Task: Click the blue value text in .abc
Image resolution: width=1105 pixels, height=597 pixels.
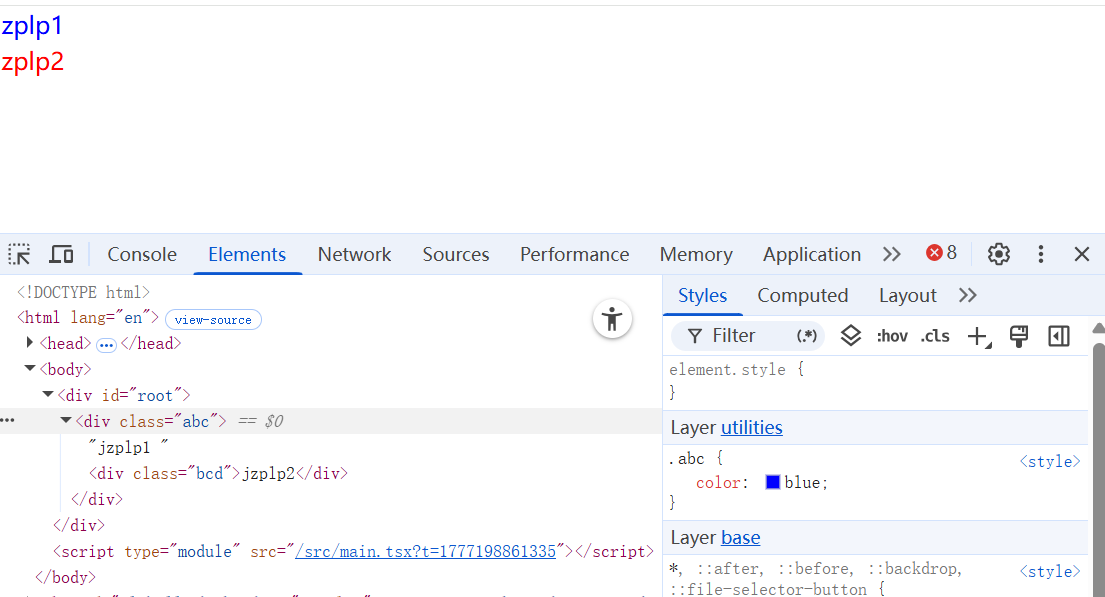Action: click(x=802, y=483)
